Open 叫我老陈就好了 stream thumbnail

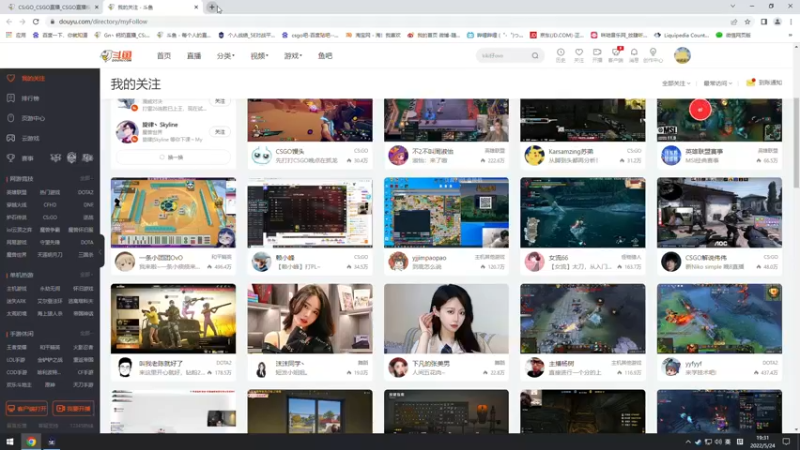[x=173, y=319]
